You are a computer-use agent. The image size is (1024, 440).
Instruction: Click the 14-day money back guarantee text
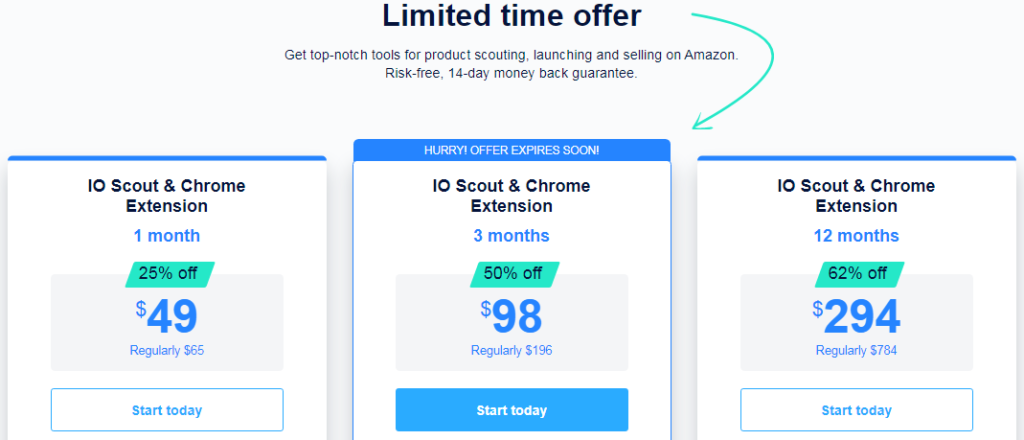tap(536, 73)
